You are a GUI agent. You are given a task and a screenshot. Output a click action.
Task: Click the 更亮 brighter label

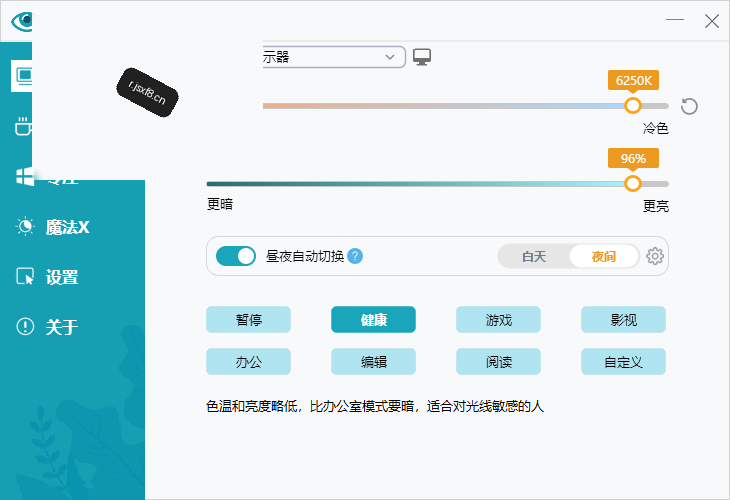(656, 206)
